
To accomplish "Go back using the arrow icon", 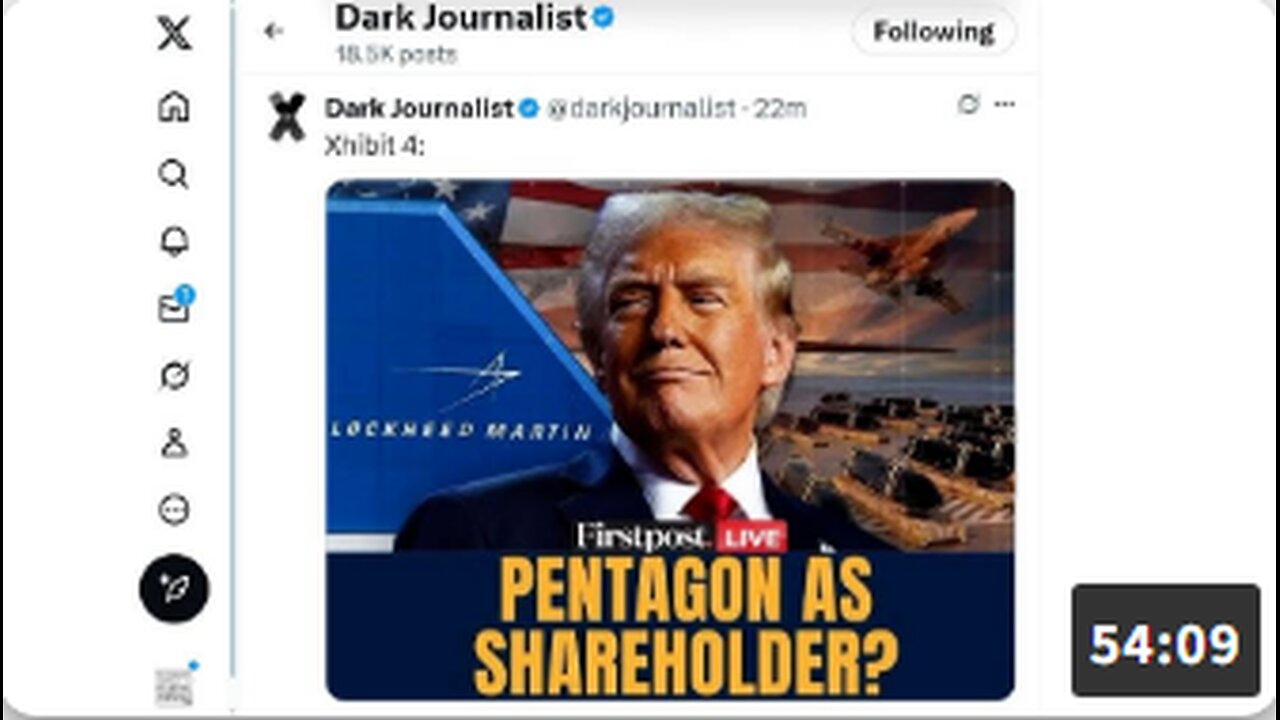I will (273, 31).
